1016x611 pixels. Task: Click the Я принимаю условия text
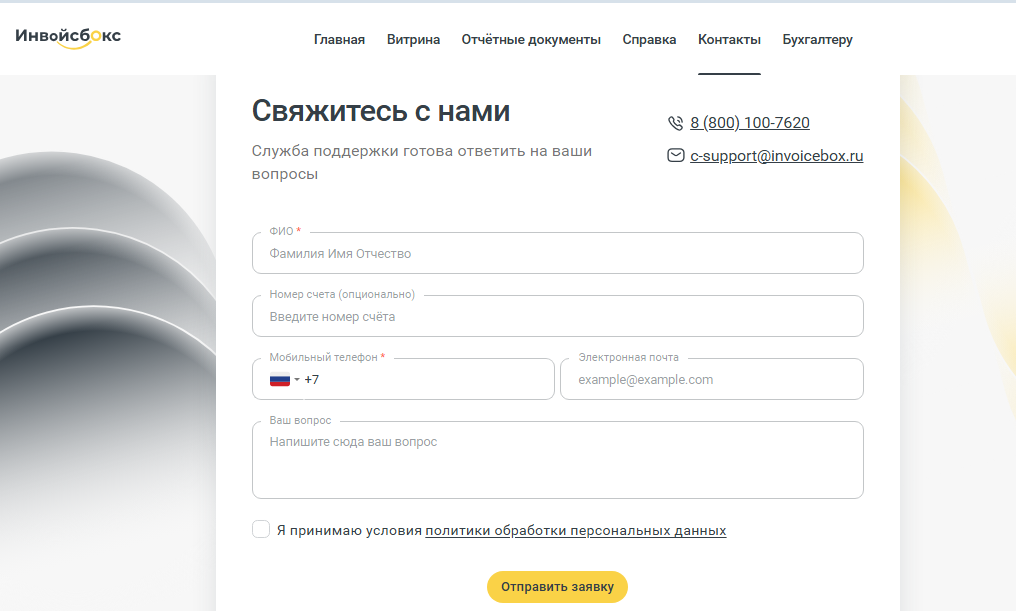tap(349, 531)
